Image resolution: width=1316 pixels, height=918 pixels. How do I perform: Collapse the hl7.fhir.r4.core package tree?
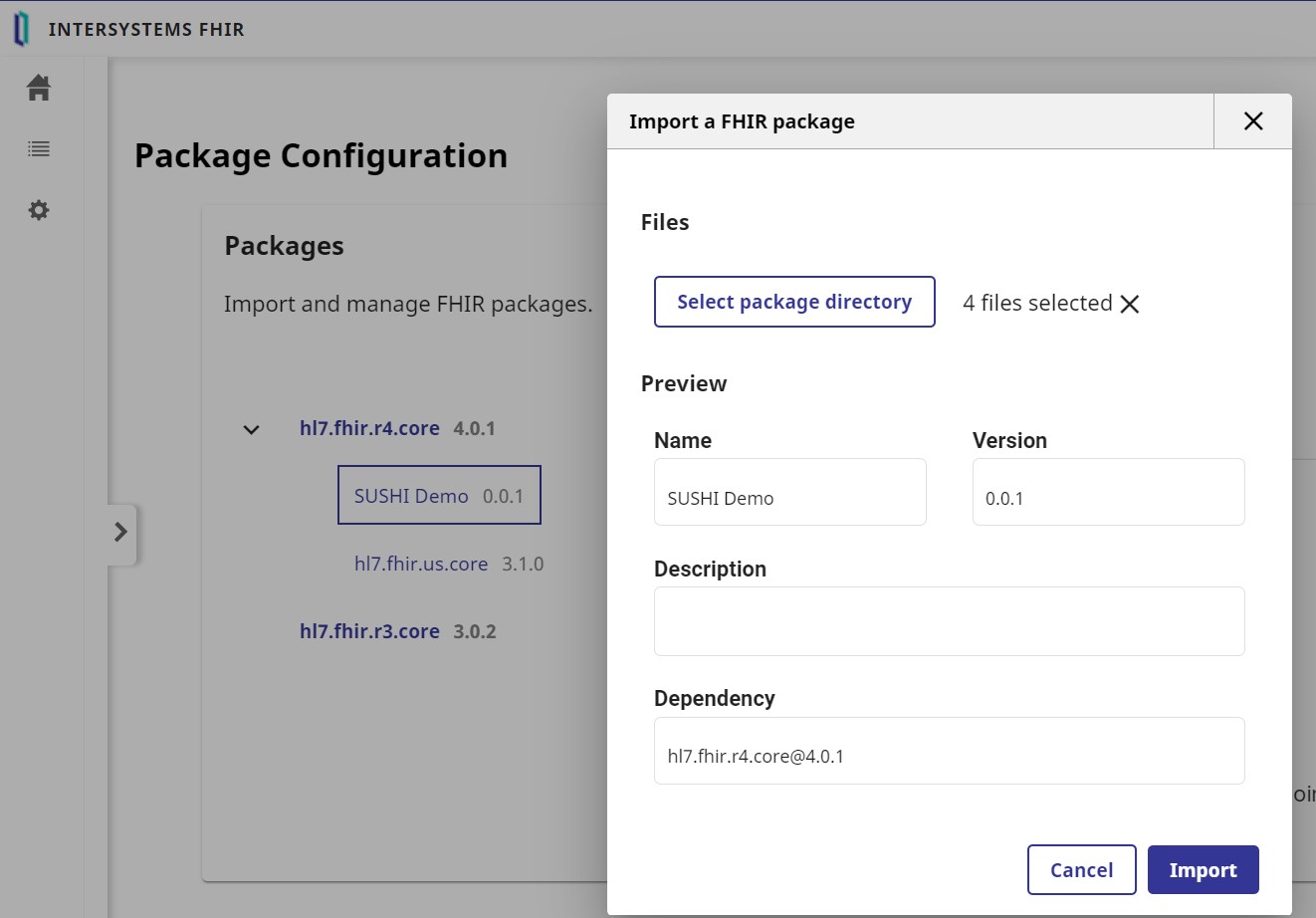251,429
